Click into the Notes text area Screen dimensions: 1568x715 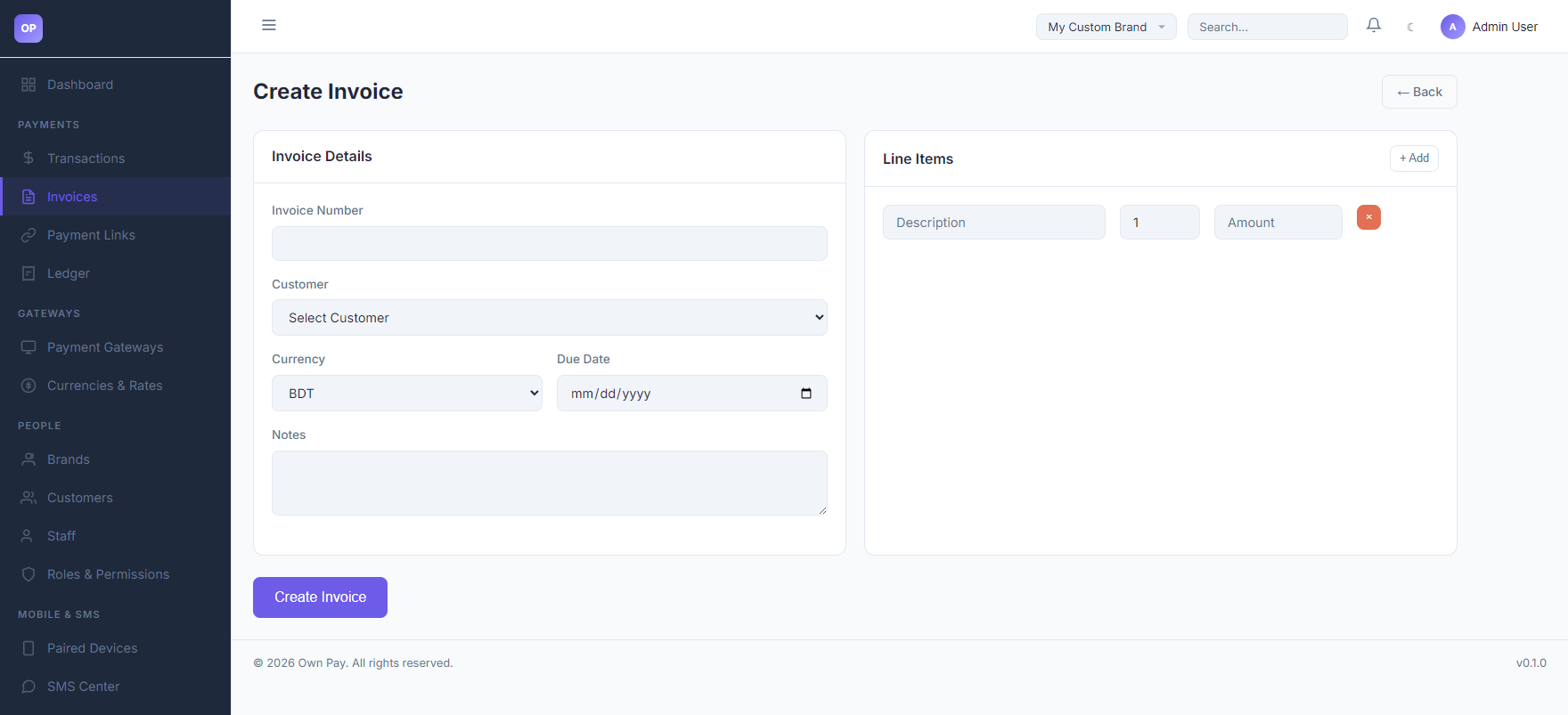pos(550,483)
